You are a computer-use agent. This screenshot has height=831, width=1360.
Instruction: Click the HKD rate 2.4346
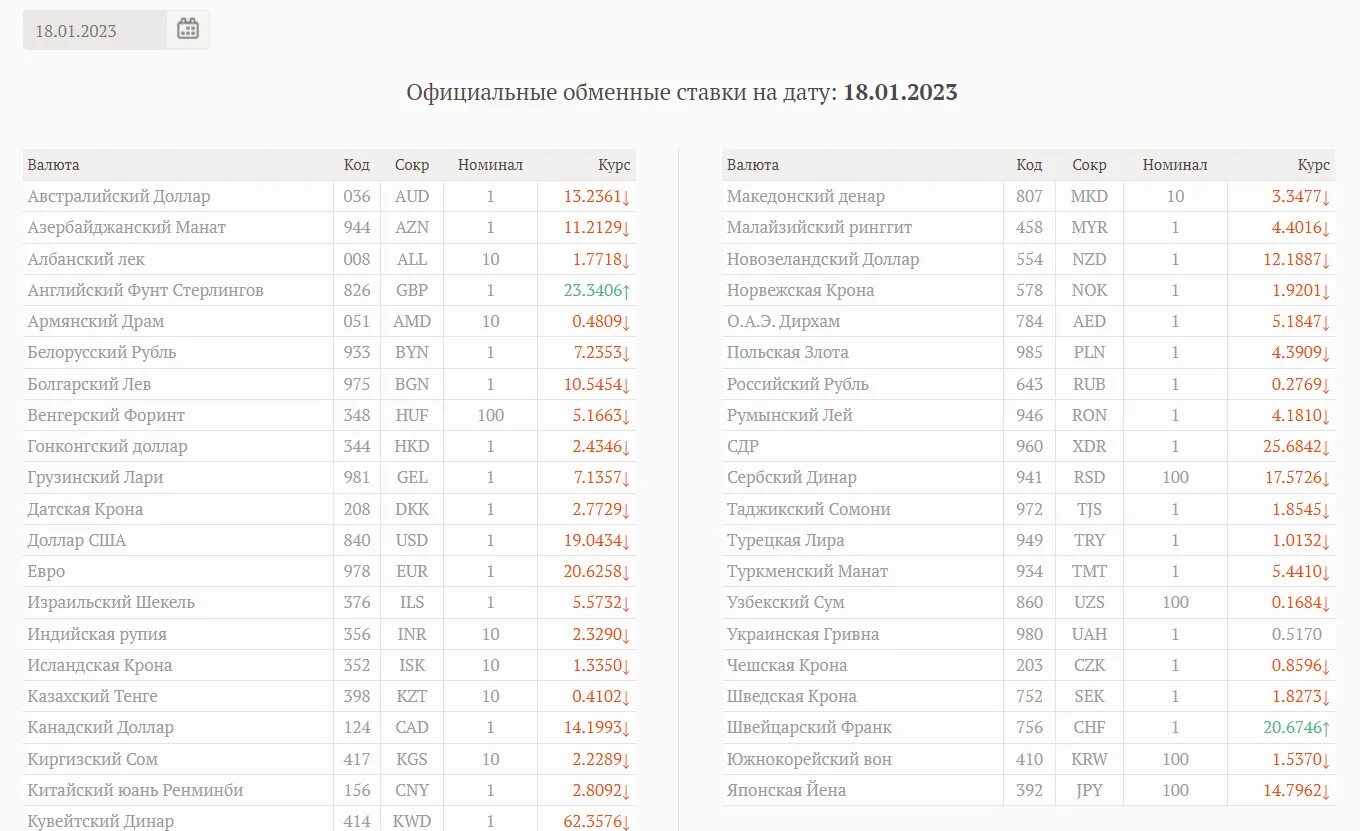(x=602, y=447)
